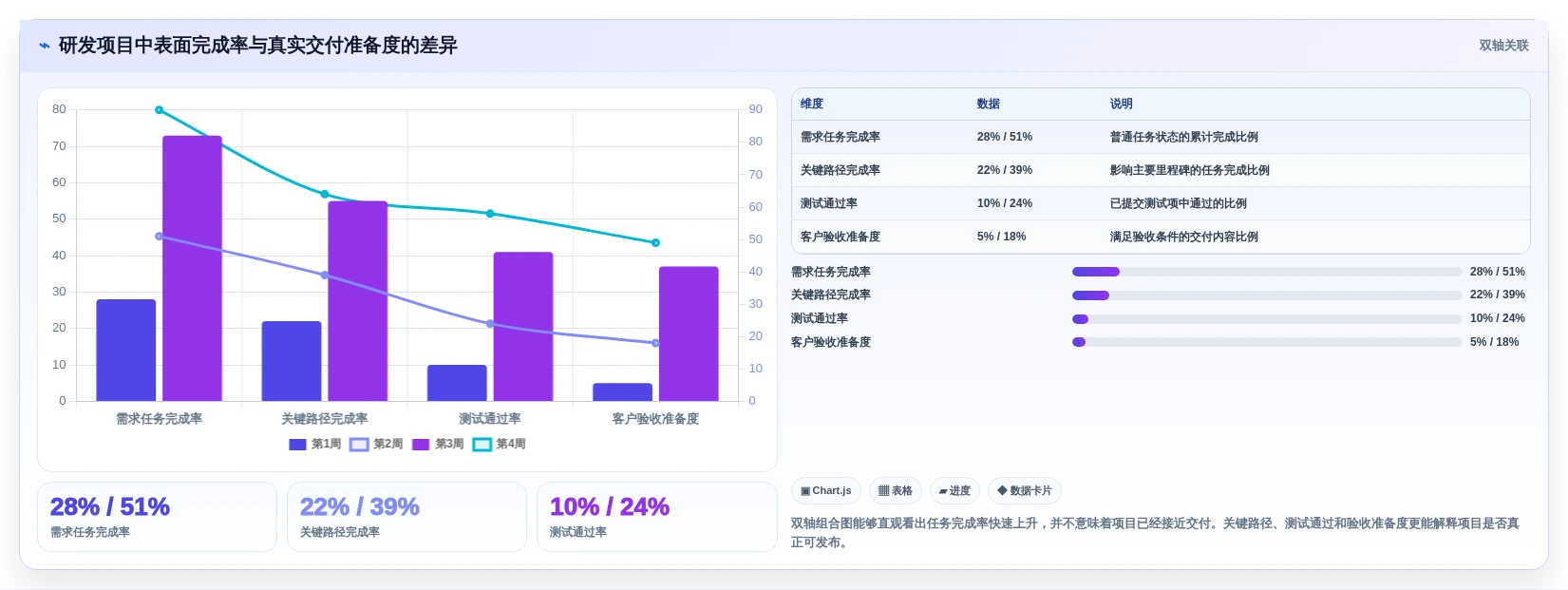Click the 双轴关联 label in header
The image size is (1568, 590).
1503,46
